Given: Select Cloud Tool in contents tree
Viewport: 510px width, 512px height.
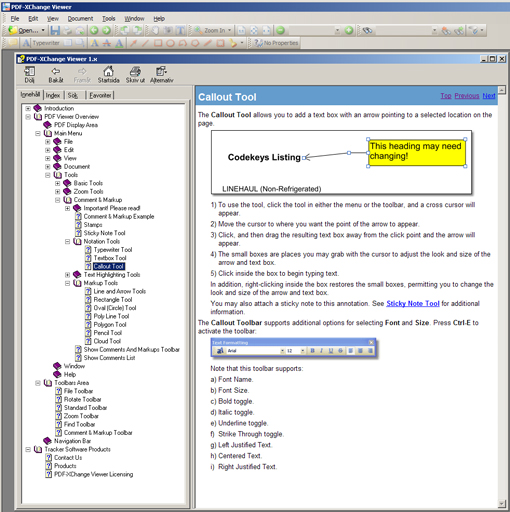Looking at the screenshot, I should 107,341.
